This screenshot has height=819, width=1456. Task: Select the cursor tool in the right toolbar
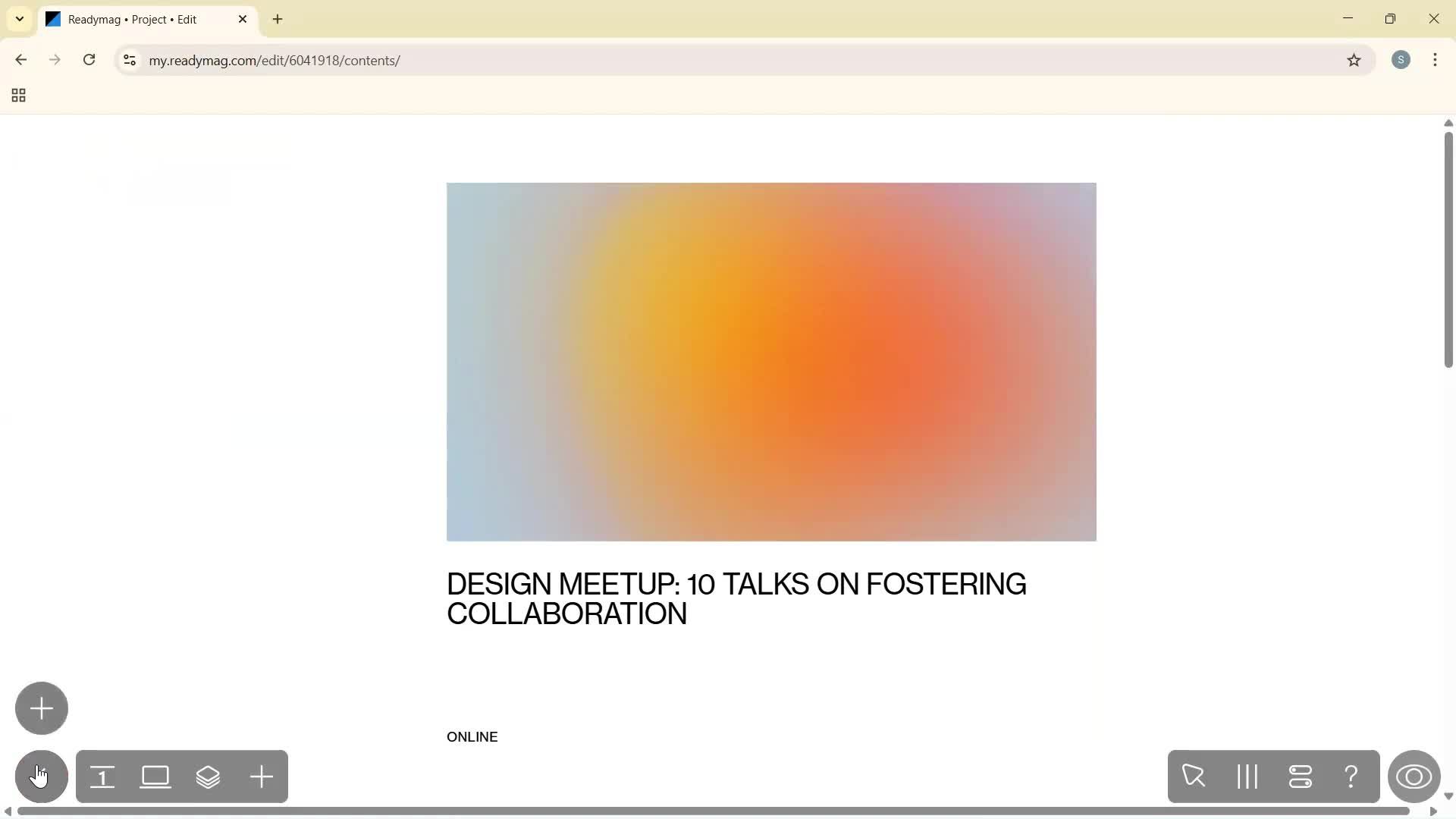point(1194,777)
